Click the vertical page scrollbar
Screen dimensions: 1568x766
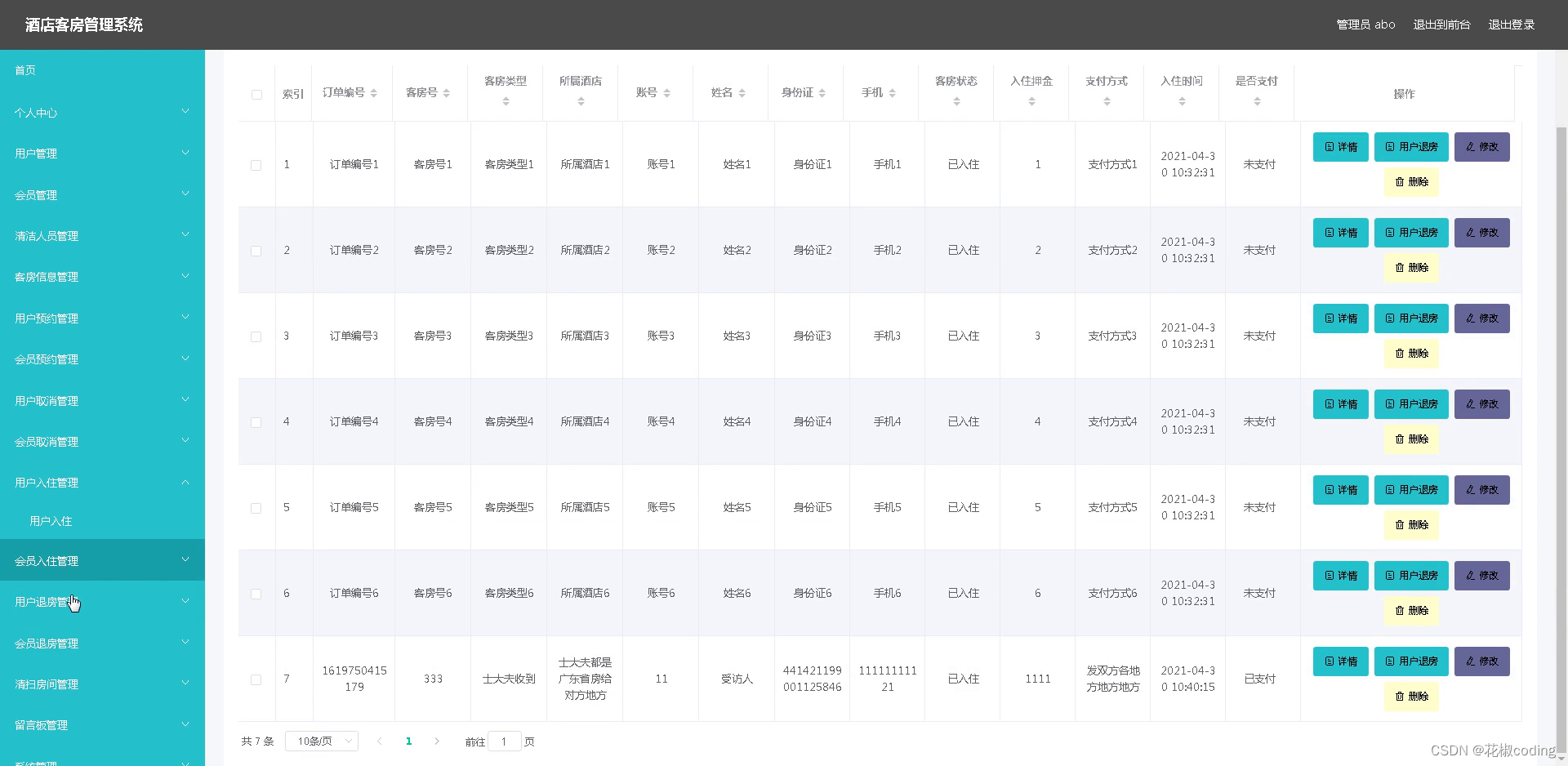[x=1561, y=441]
